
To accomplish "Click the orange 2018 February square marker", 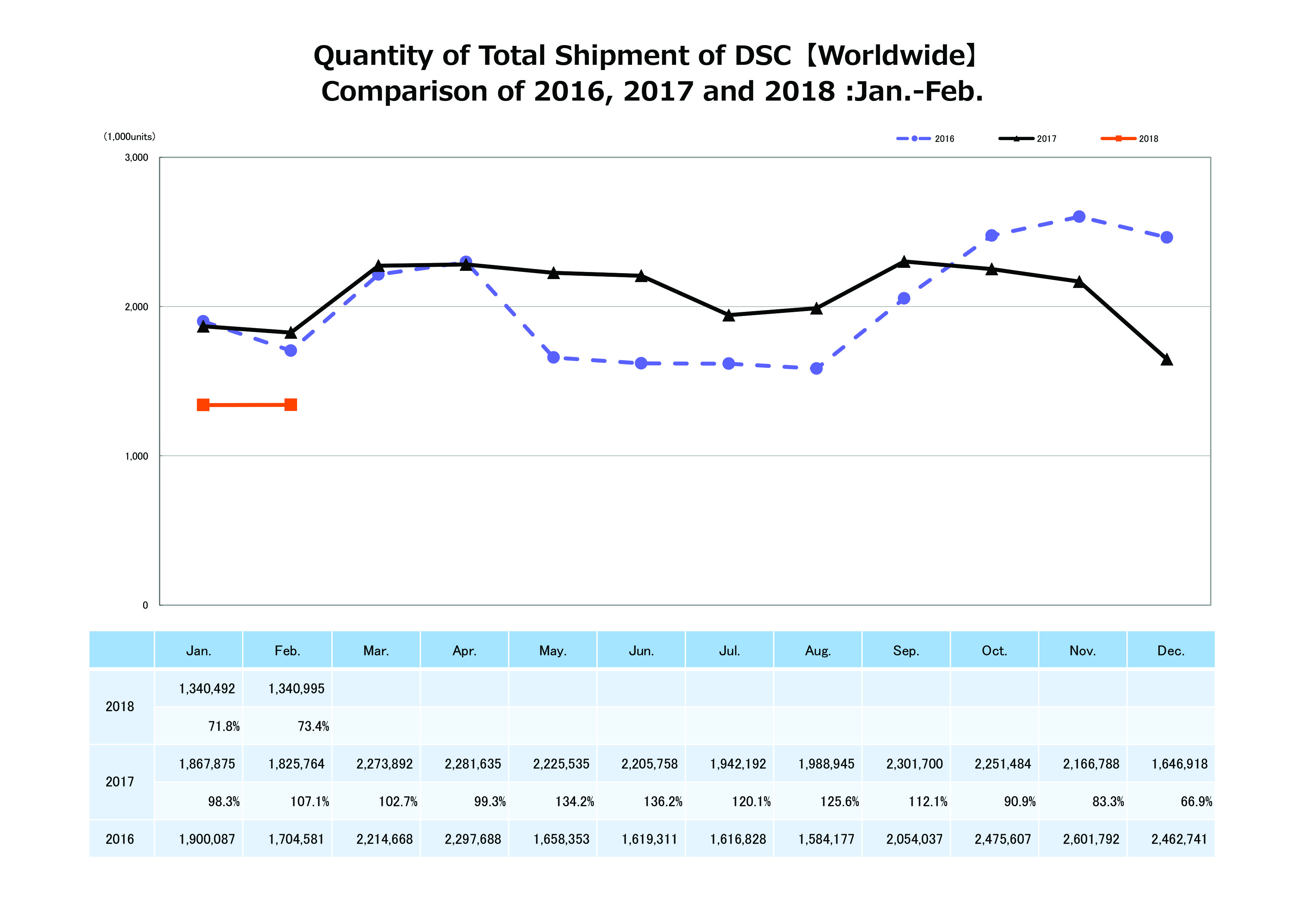I will pyautogui.click(x=290, y=405).
